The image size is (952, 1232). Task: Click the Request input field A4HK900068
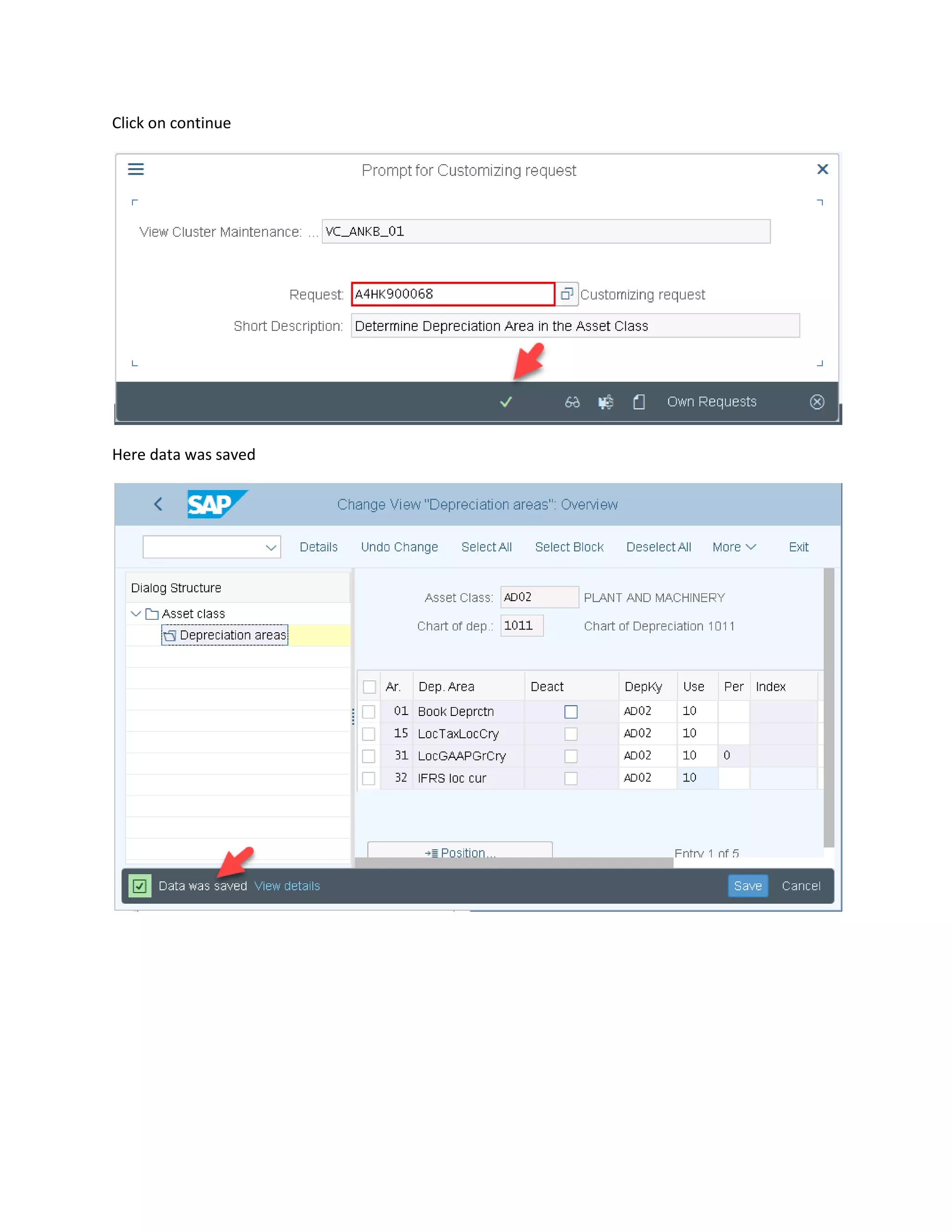pos(452,294)
